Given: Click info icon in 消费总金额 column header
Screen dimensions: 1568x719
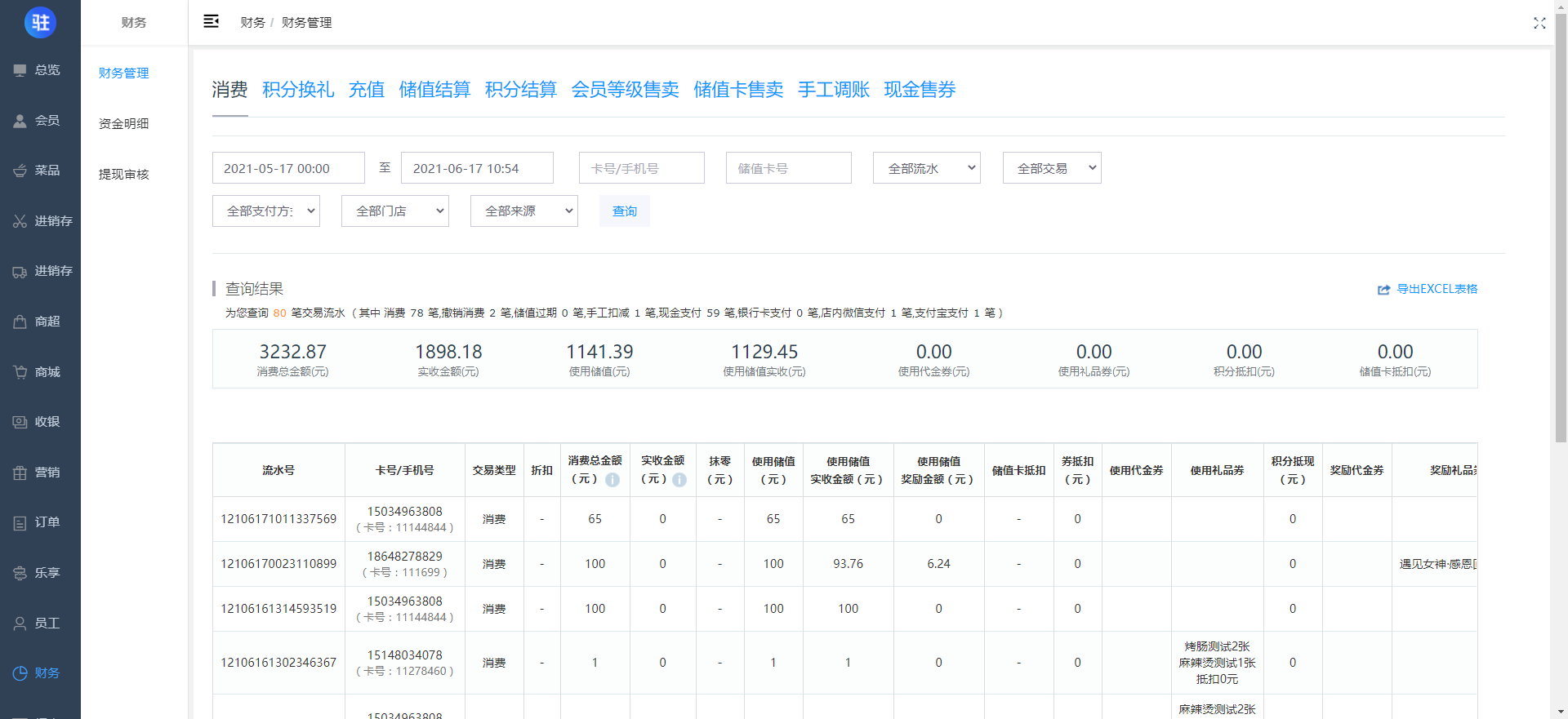Looking at the screenshot, I should tap(612, 480).
